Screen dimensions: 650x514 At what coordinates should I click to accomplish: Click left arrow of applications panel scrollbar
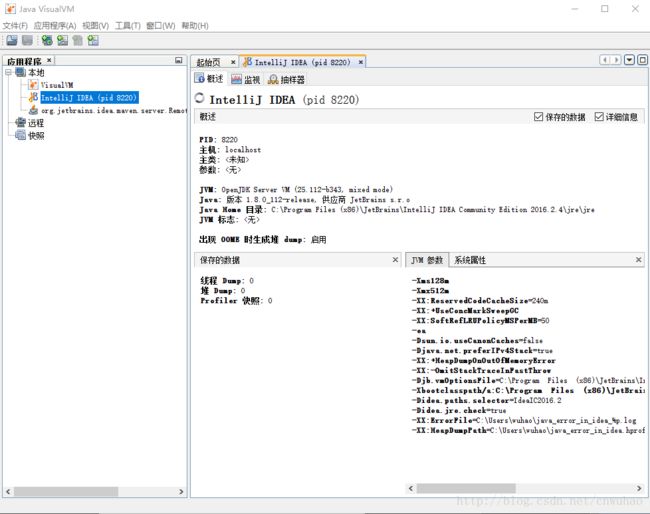(8, 492)
